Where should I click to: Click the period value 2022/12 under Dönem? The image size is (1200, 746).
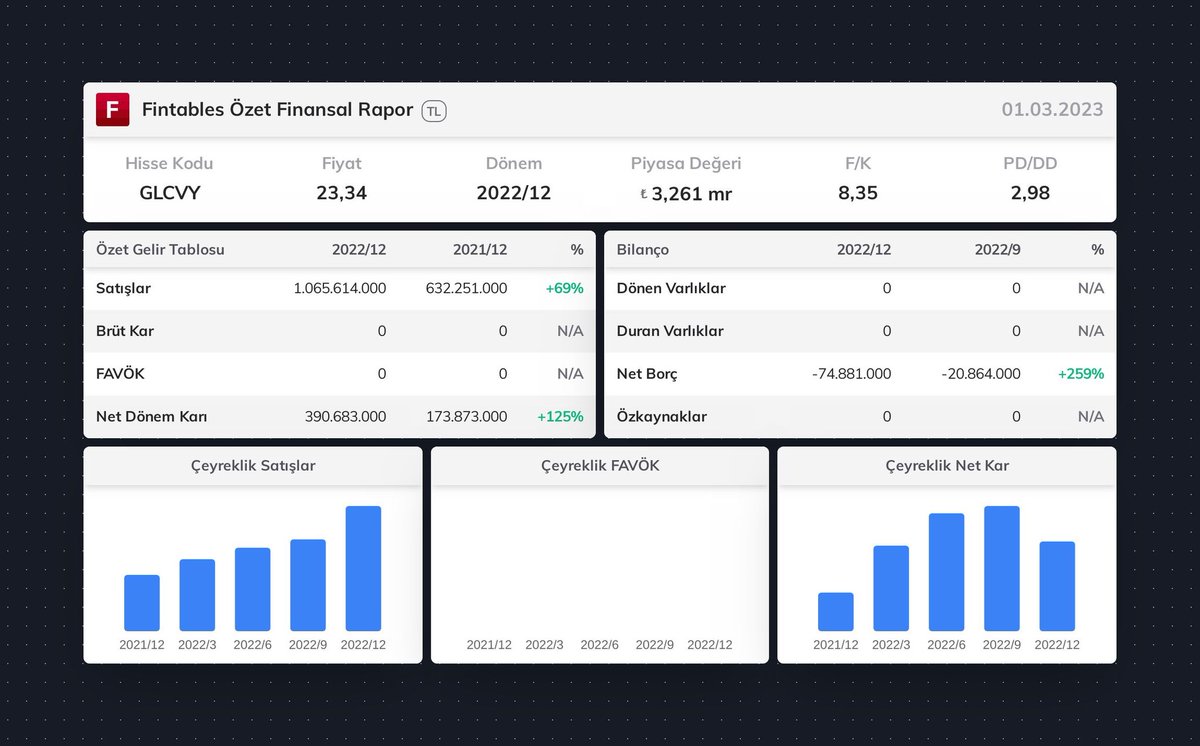click(514, 193)
